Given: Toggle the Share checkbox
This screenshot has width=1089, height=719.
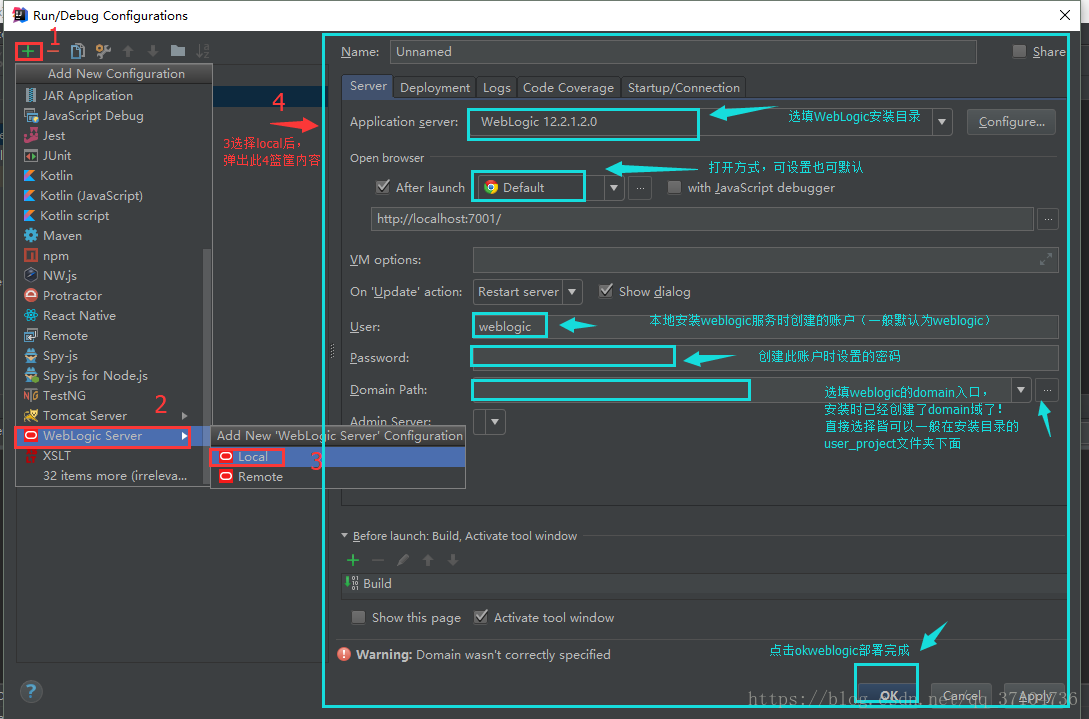Looking at the screenshot, I should (1019, 51).
